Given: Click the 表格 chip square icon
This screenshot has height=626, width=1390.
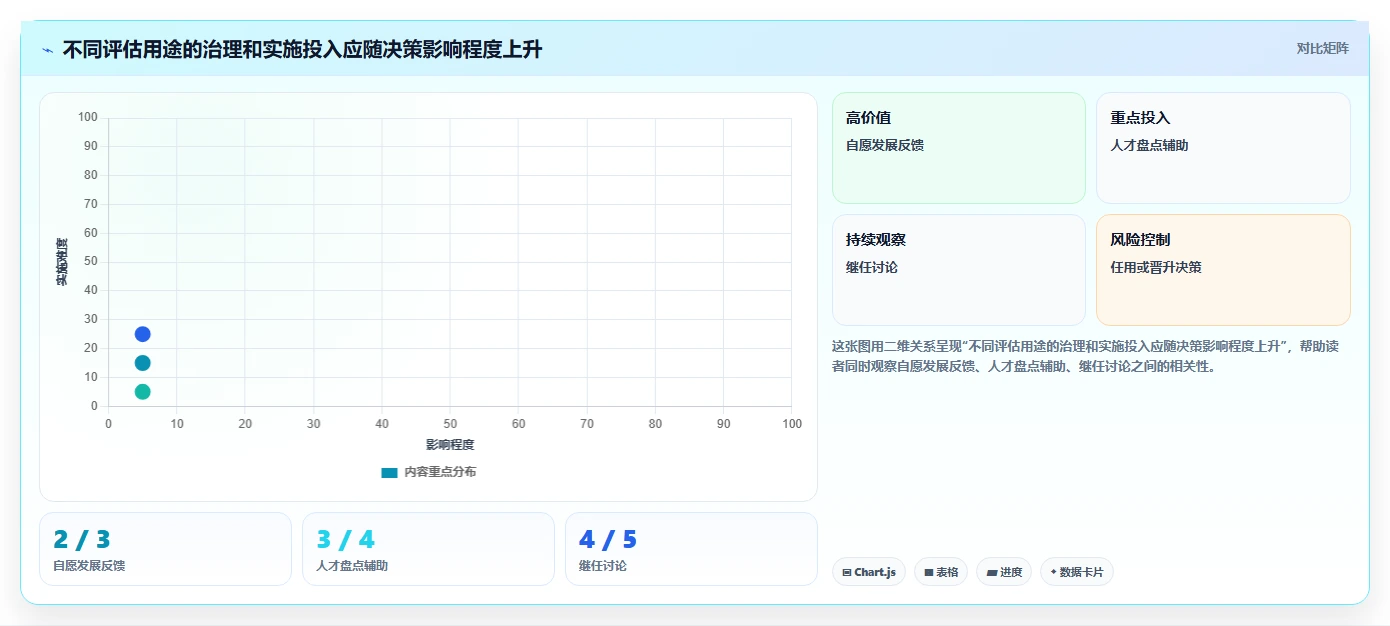Looking at the screenshot, I should pos(928,573).
